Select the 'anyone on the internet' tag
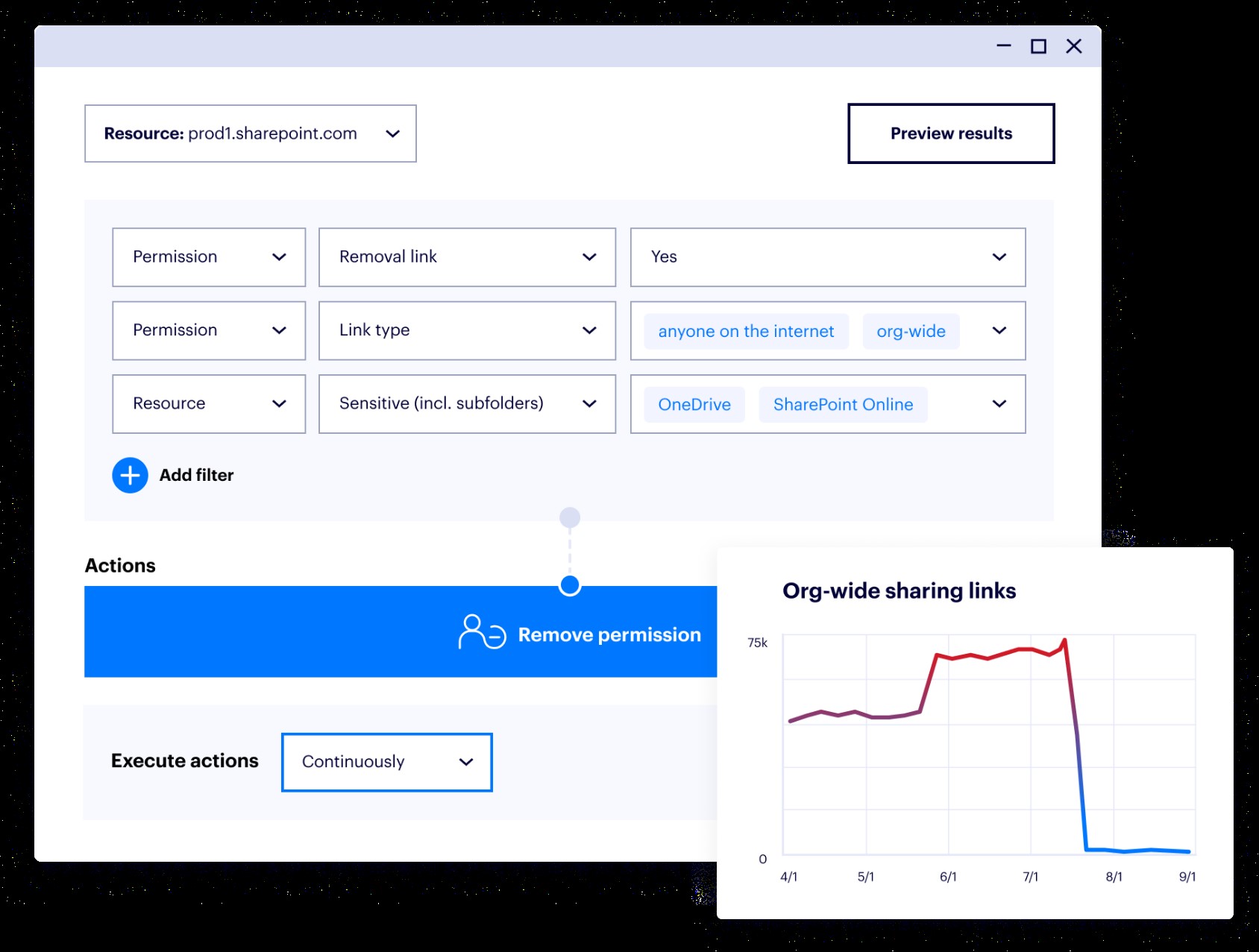 746,331
